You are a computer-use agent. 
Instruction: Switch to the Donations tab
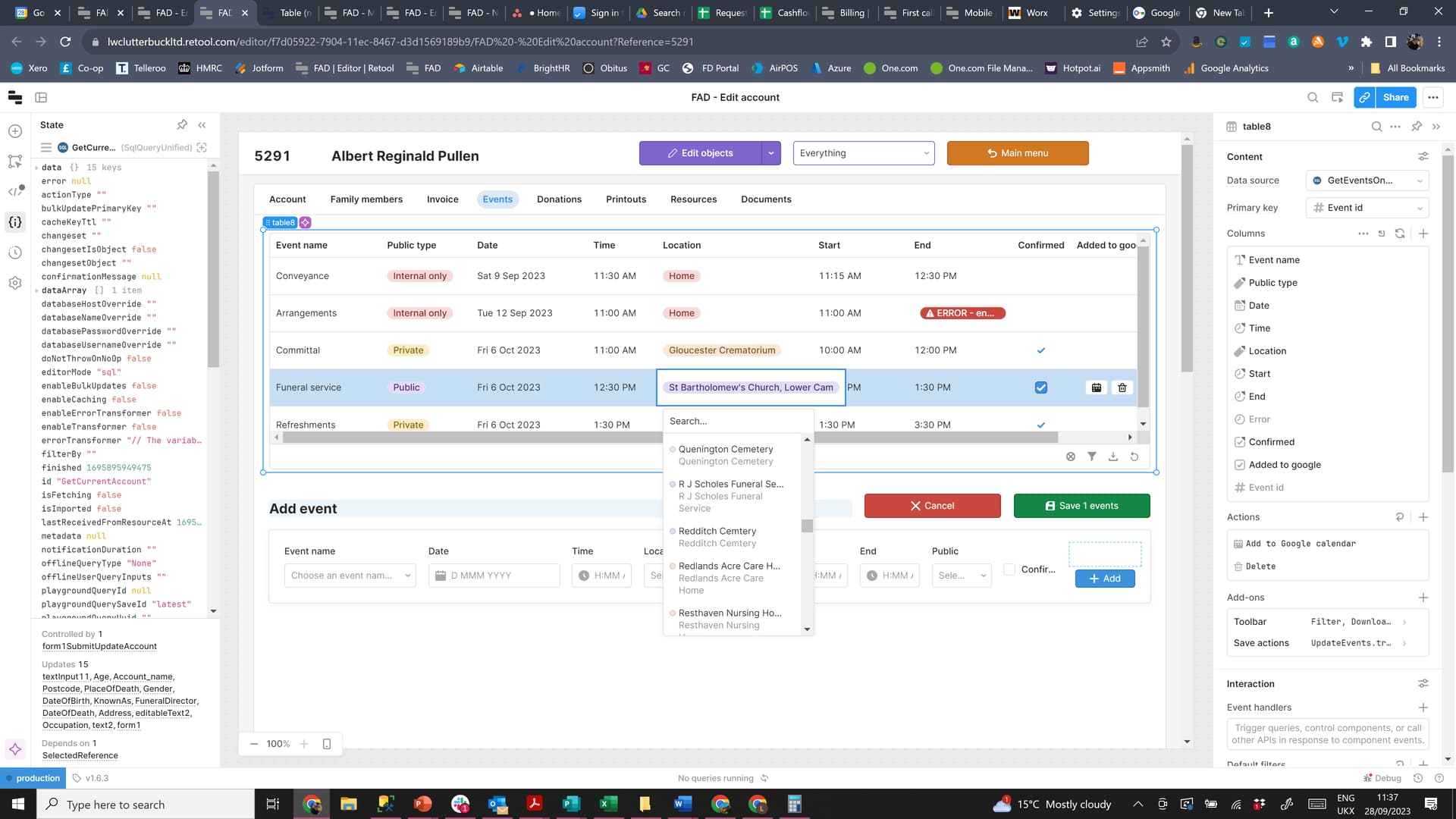[x=559, y=199]
